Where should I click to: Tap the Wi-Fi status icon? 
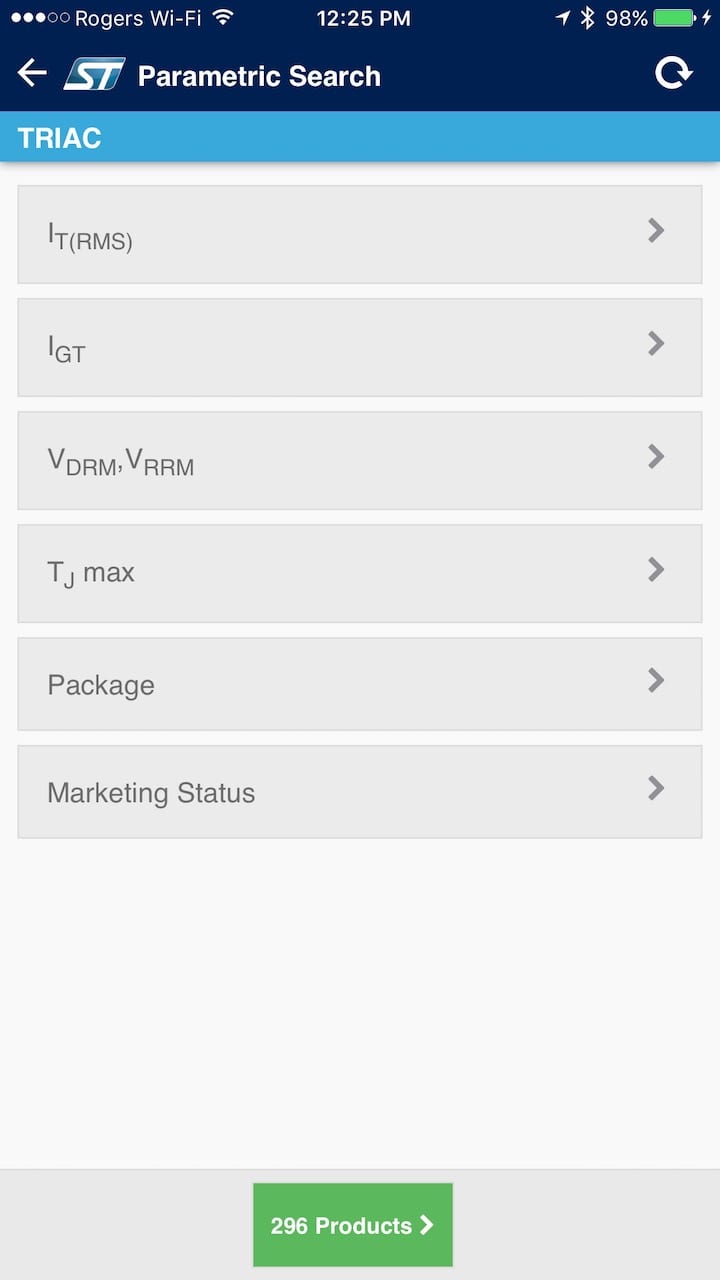click(223, 17)
